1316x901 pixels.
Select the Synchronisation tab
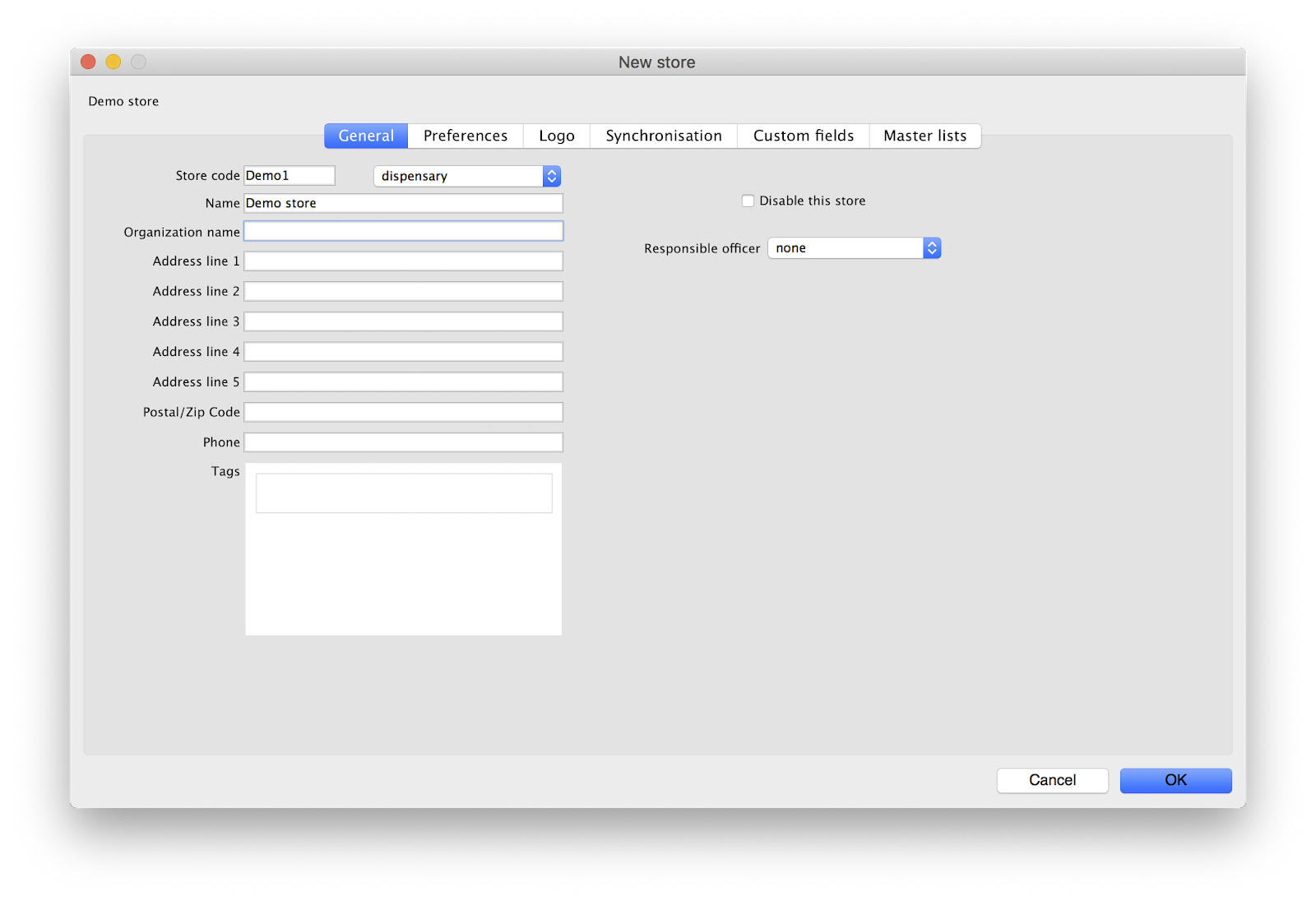pos(663,136)
